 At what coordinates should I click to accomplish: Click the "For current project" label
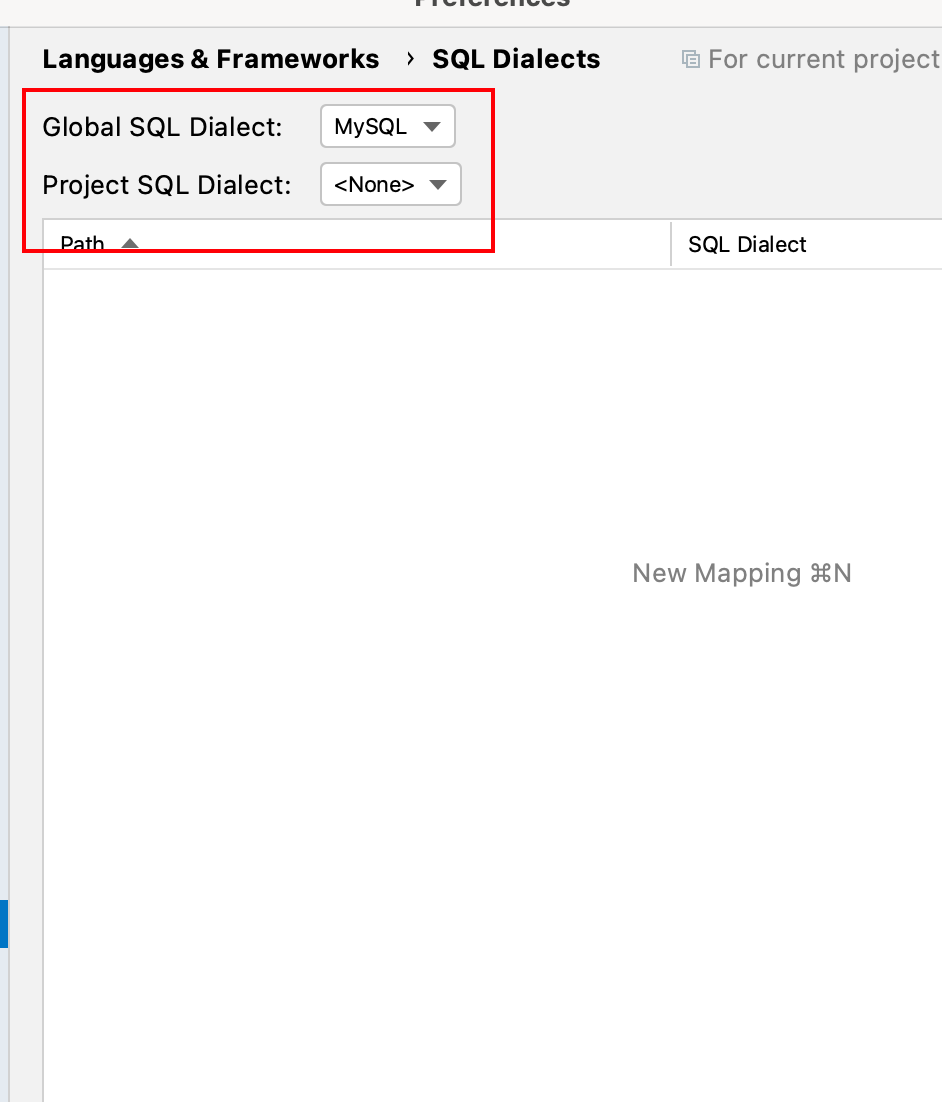point(820,59)
